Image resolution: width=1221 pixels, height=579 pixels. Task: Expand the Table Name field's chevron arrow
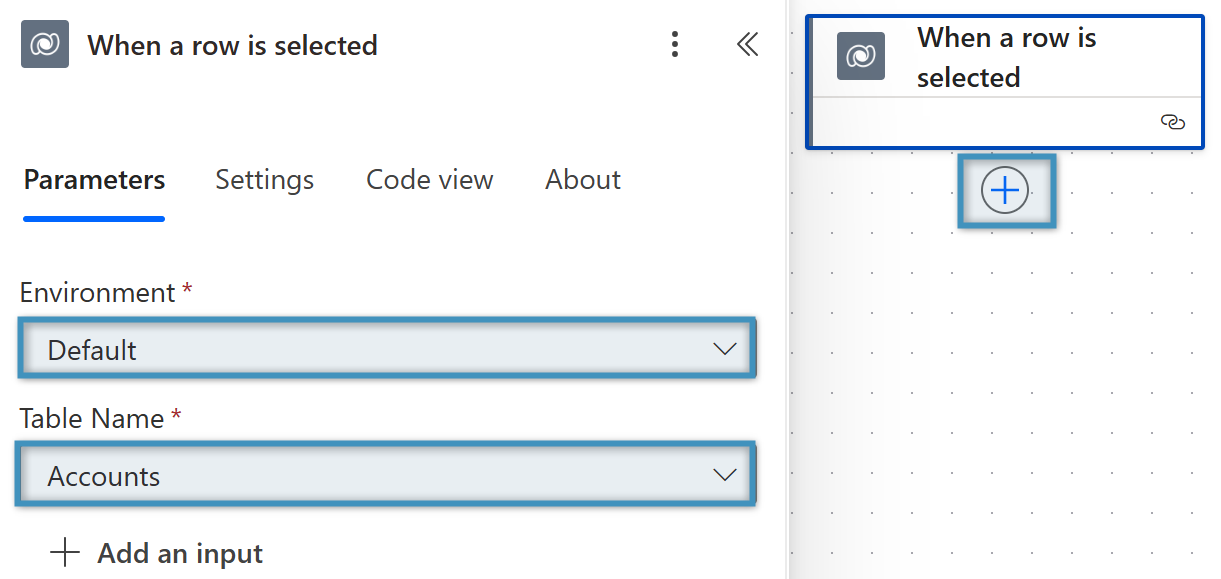[x=725, y=475]
